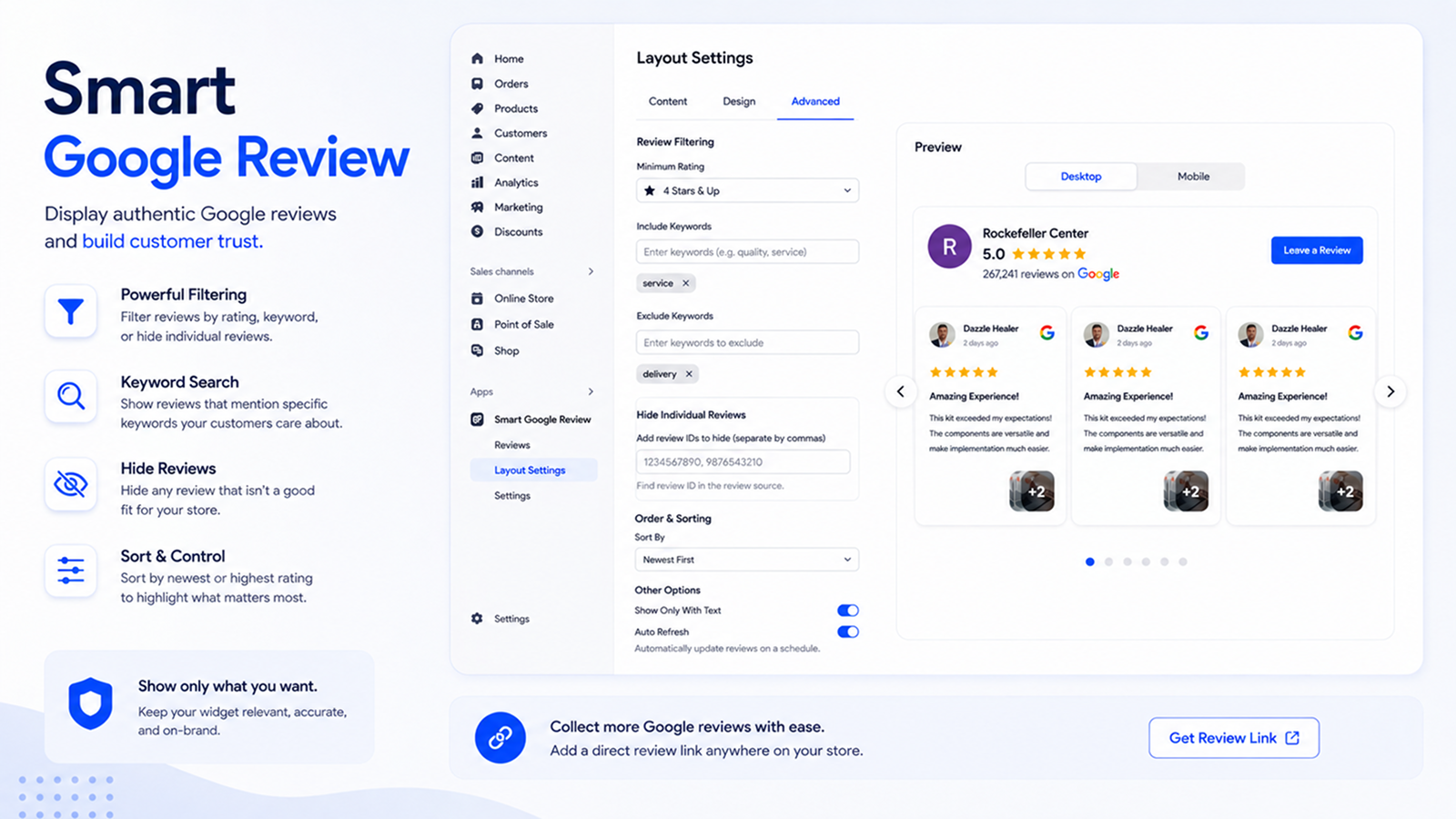Switch preview to Desktop
This screenshot has width=1456, height=819.
pyautogui.click(x=1081, y=177)
